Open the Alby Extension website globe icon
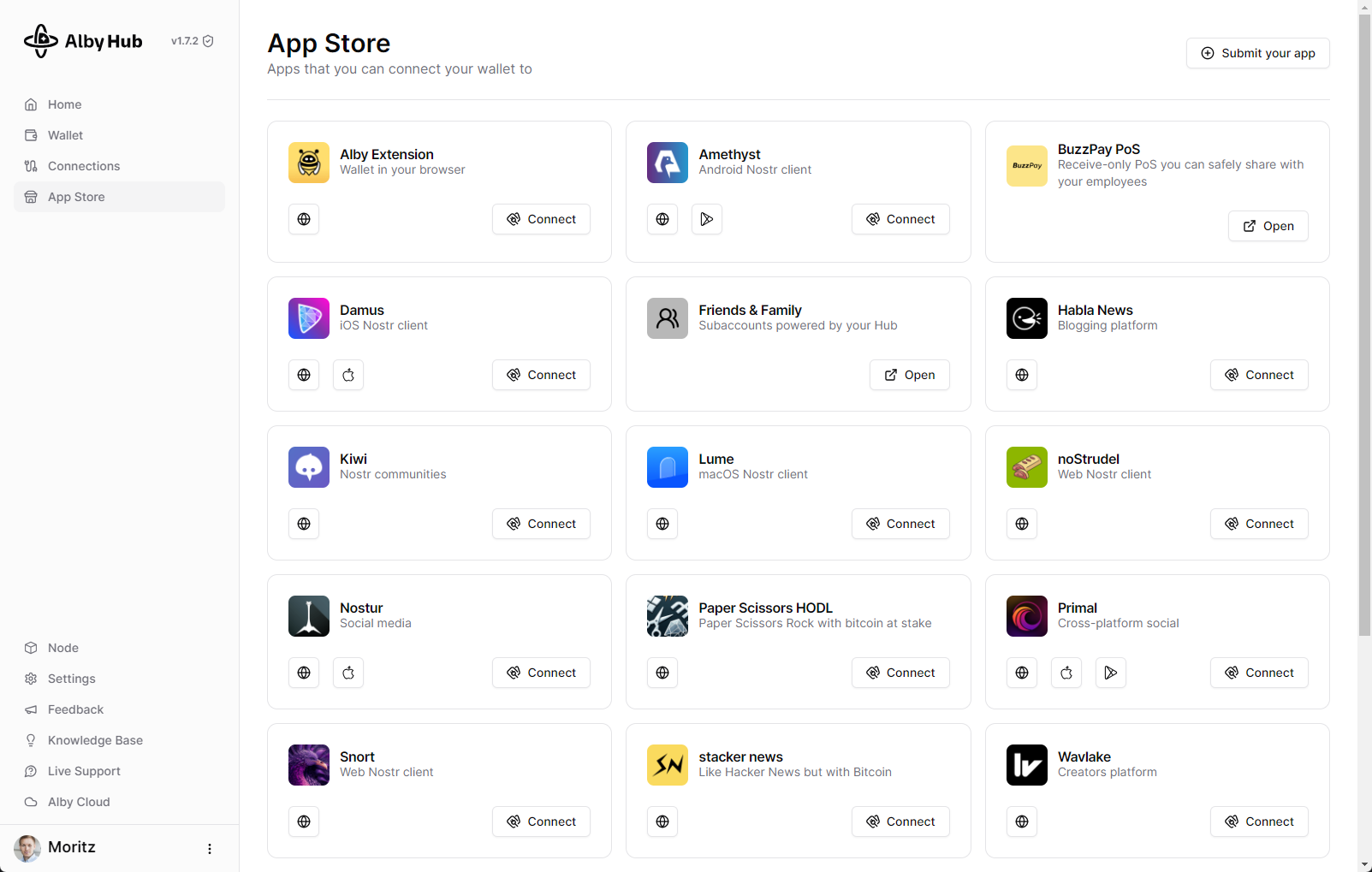Screen dimensions: 1372x872 tap(304, 219)
